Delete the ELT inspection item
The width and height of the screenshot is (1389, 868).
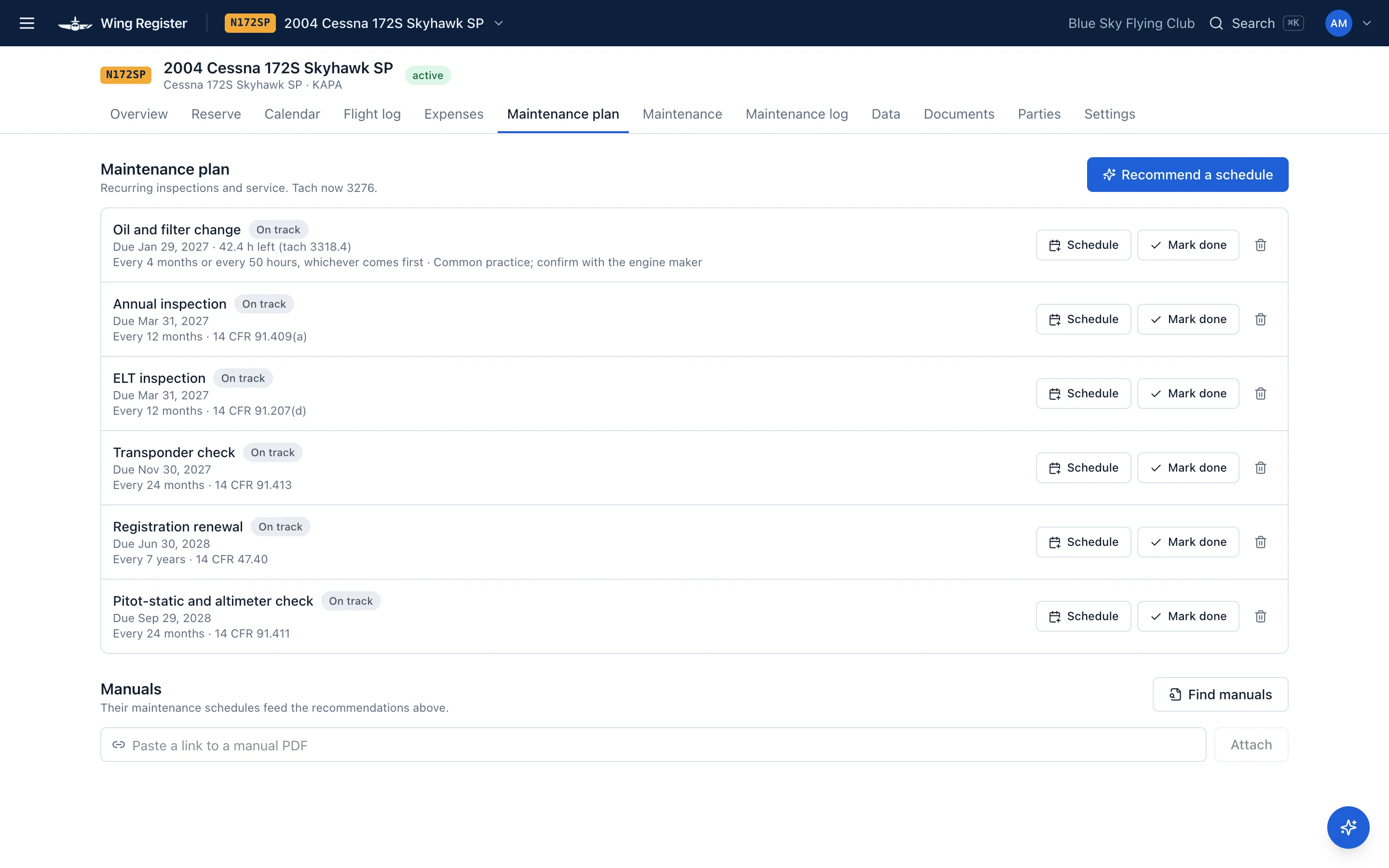point(1260,393)
